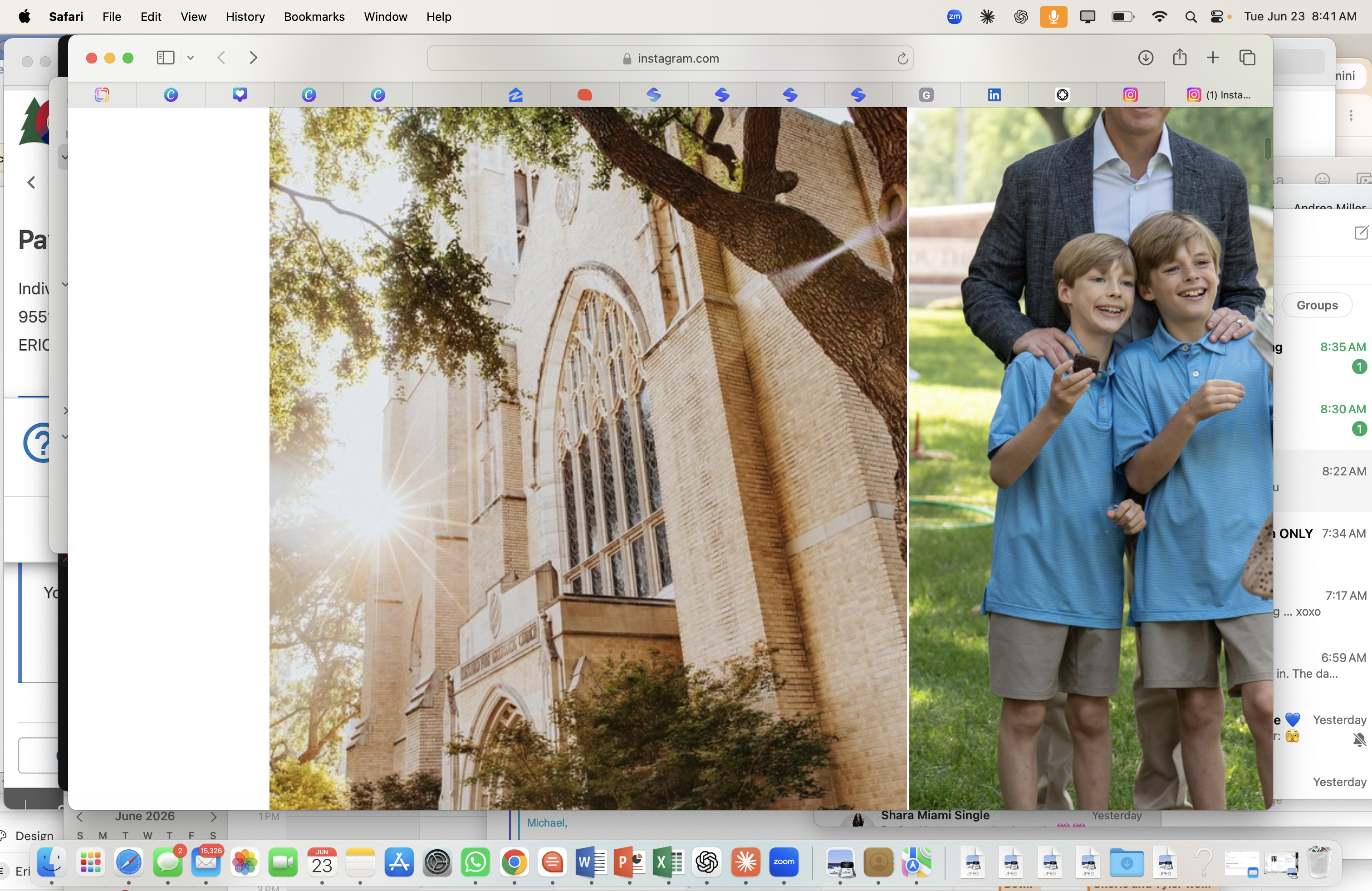Open WhatsApp chat from 7:34 AM
This screenshot has height=891, width=1372.
point(1322,542)
